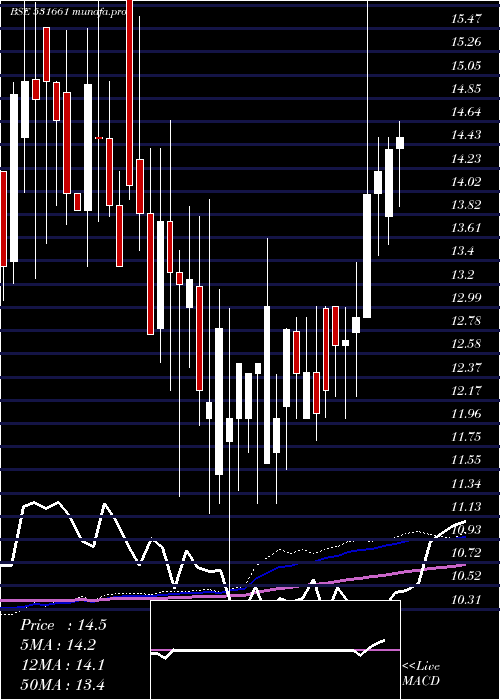Click the 13.61 price label
Image resolution: width=500 pixels, height=700 pixels.
(x=467, y=228)
